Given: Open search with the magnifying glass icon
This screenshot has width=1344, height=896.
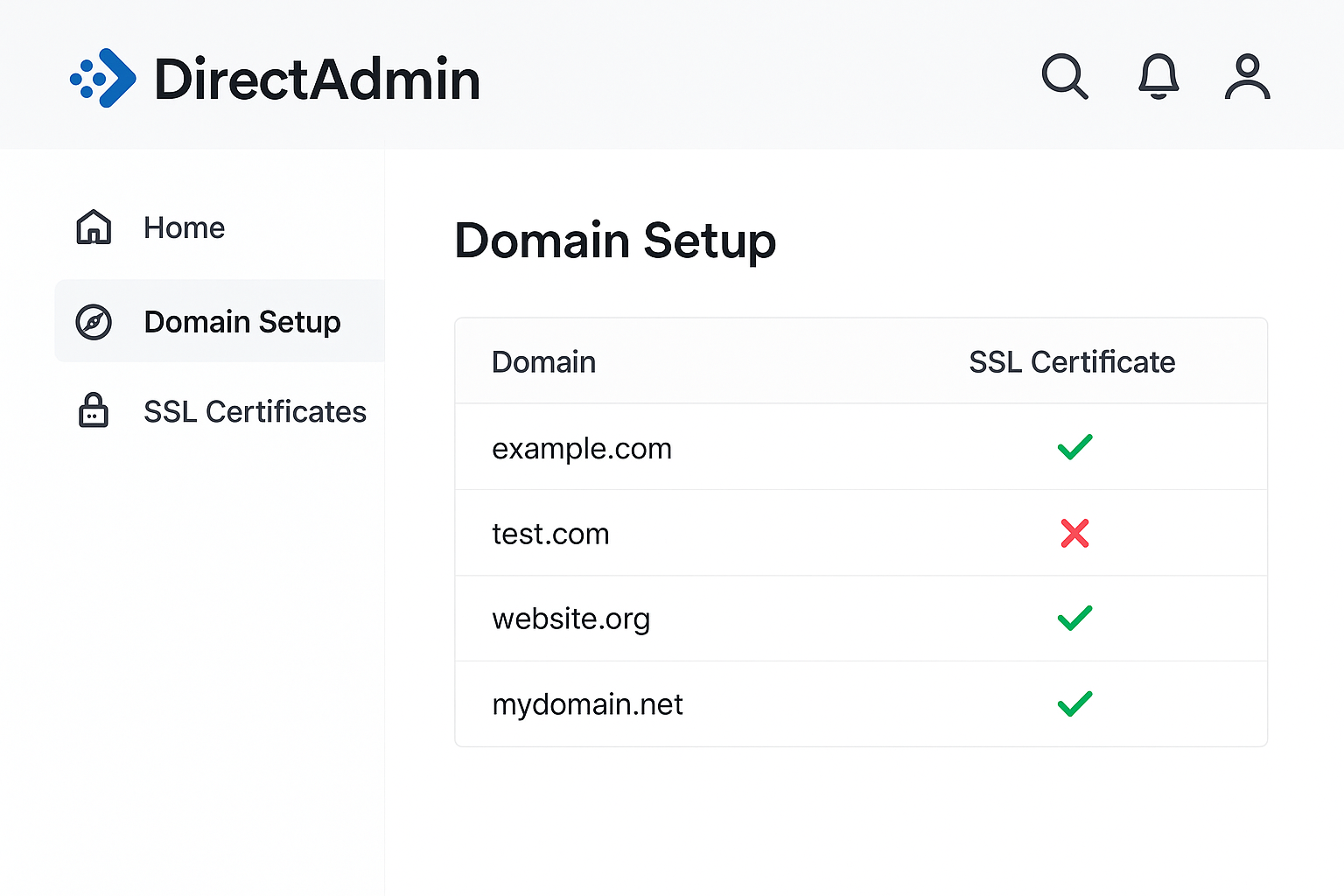Looking at the screenshot, I should coord(1064,77).
